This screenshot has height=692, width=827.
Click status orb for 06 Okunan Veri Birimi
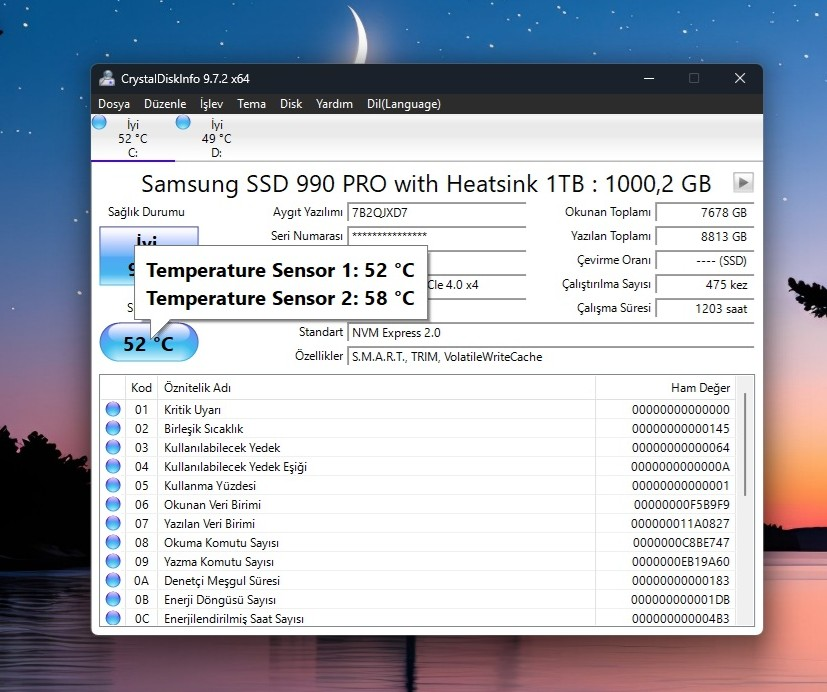[x=113, y=504]
